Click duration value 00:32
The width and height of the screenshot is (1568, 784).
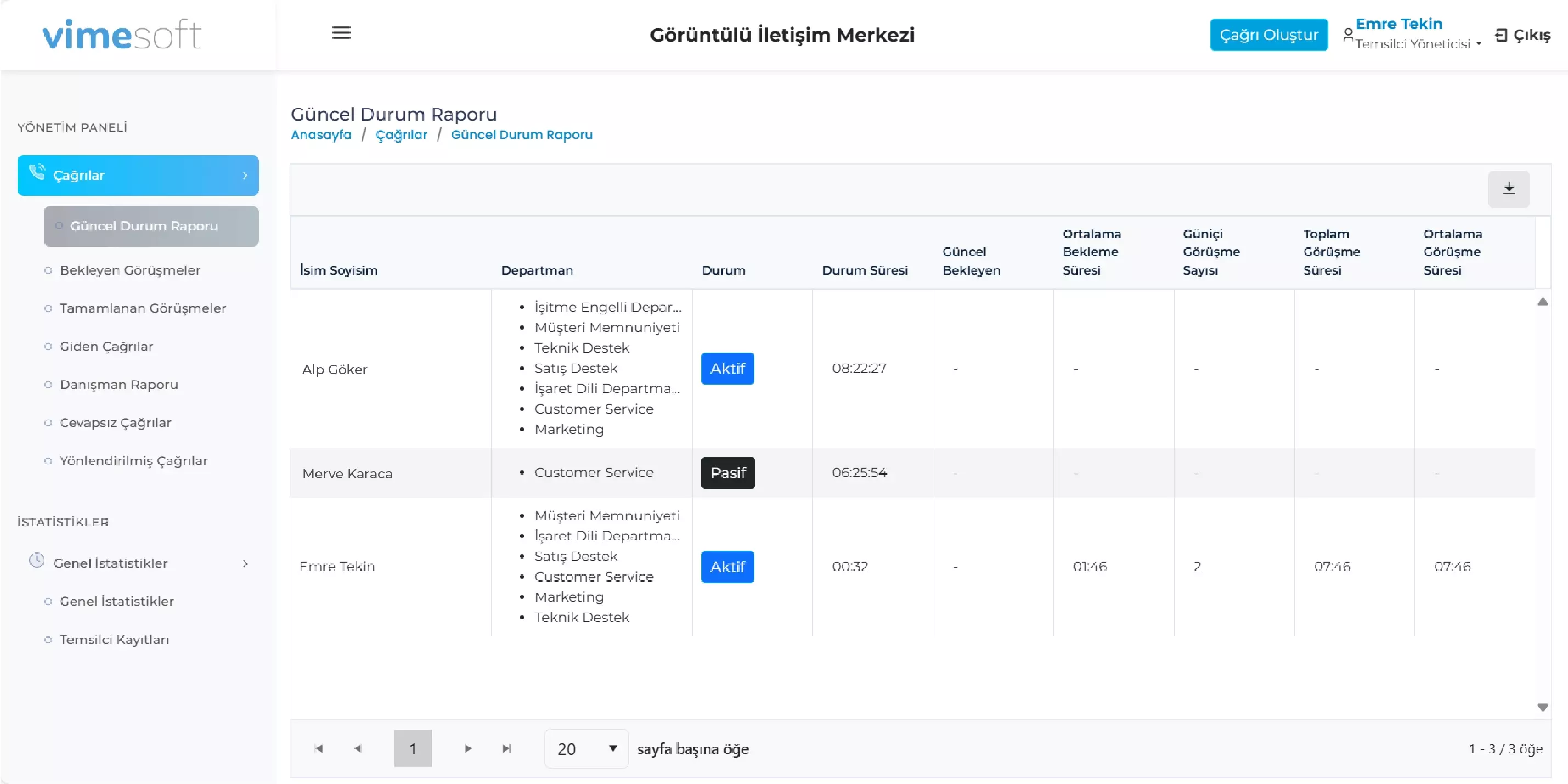[x=850, y=567]
